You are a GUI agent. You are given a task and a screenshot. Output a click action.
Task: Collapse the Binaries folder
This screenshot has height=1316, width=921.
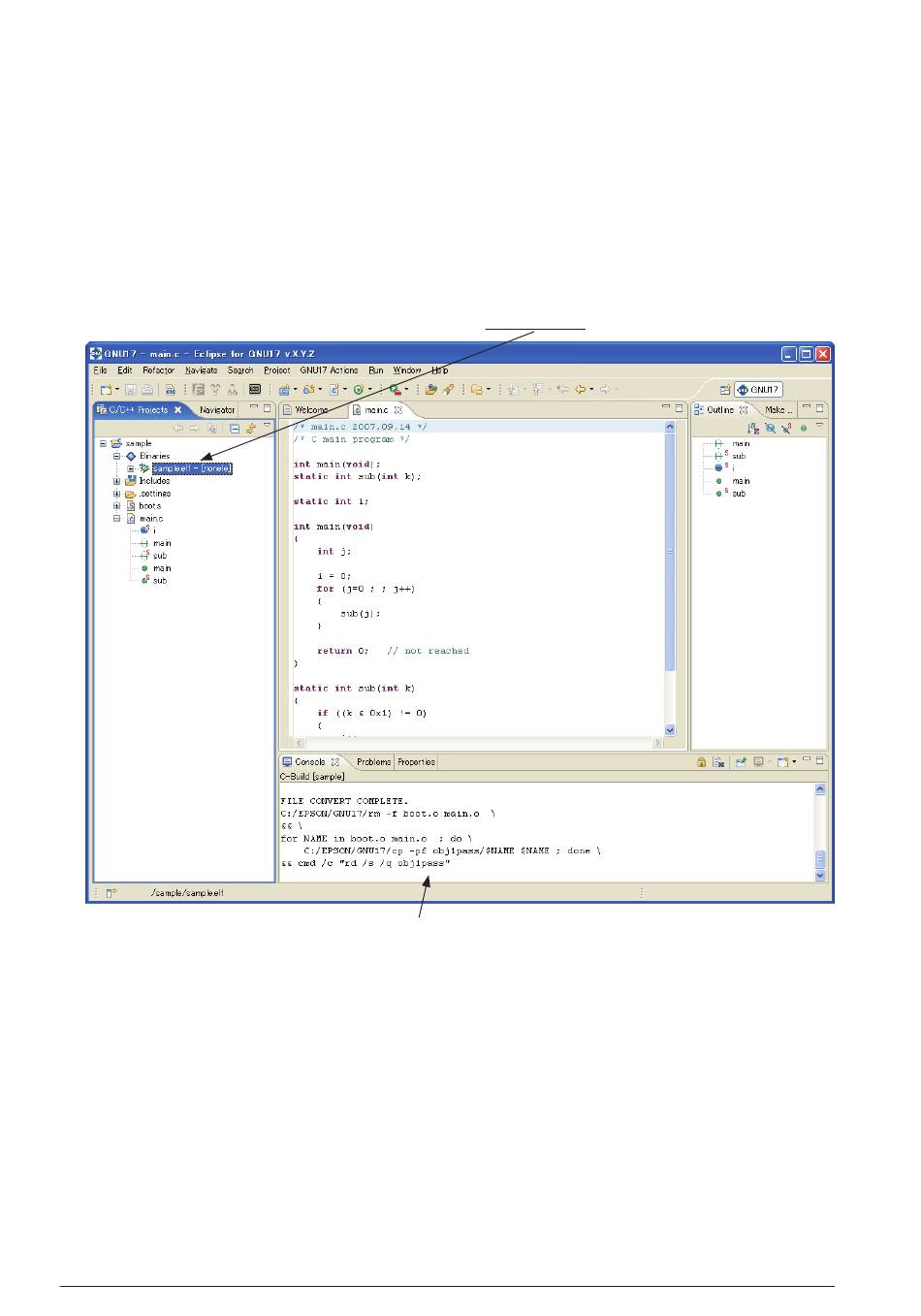click(x=117, y=456)
